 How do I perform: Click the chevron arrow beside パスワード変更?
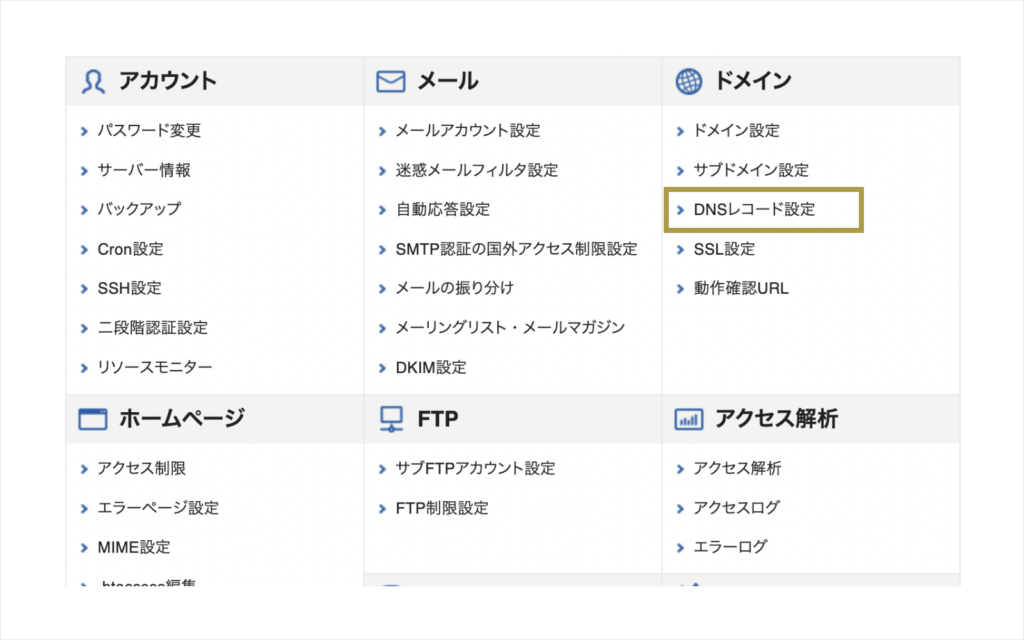[84, 131]
